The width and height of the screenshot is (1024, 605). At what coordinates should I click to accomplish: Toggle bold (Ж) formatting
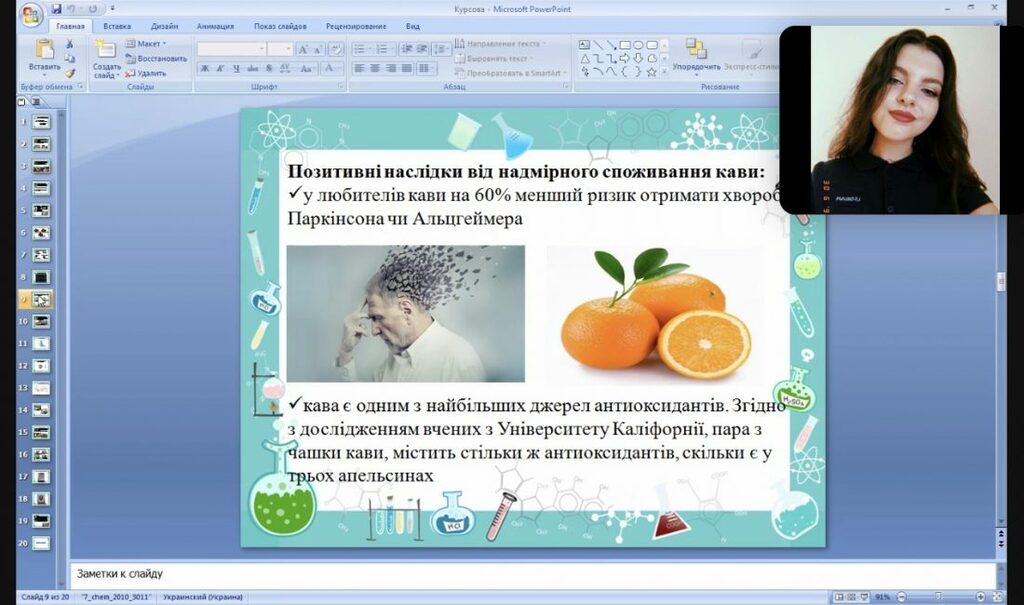205,68
